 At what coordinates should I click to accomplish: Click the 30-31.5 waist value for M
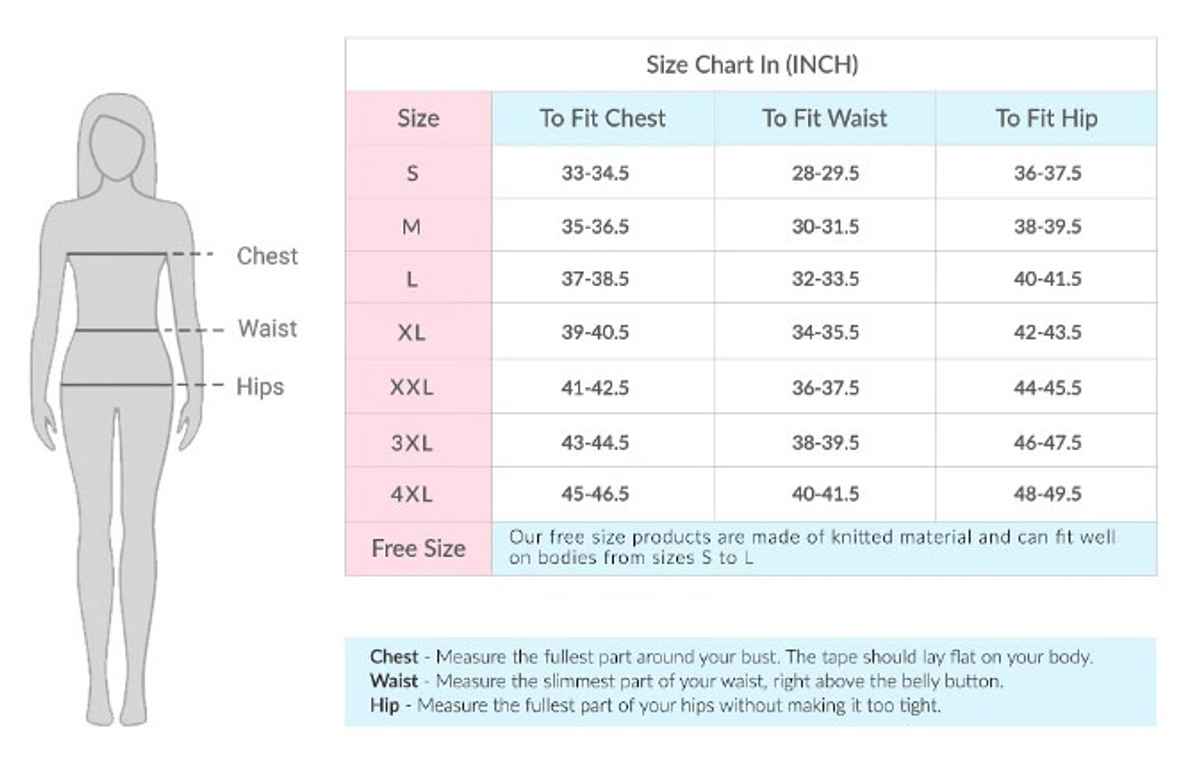tap(825, 227)
